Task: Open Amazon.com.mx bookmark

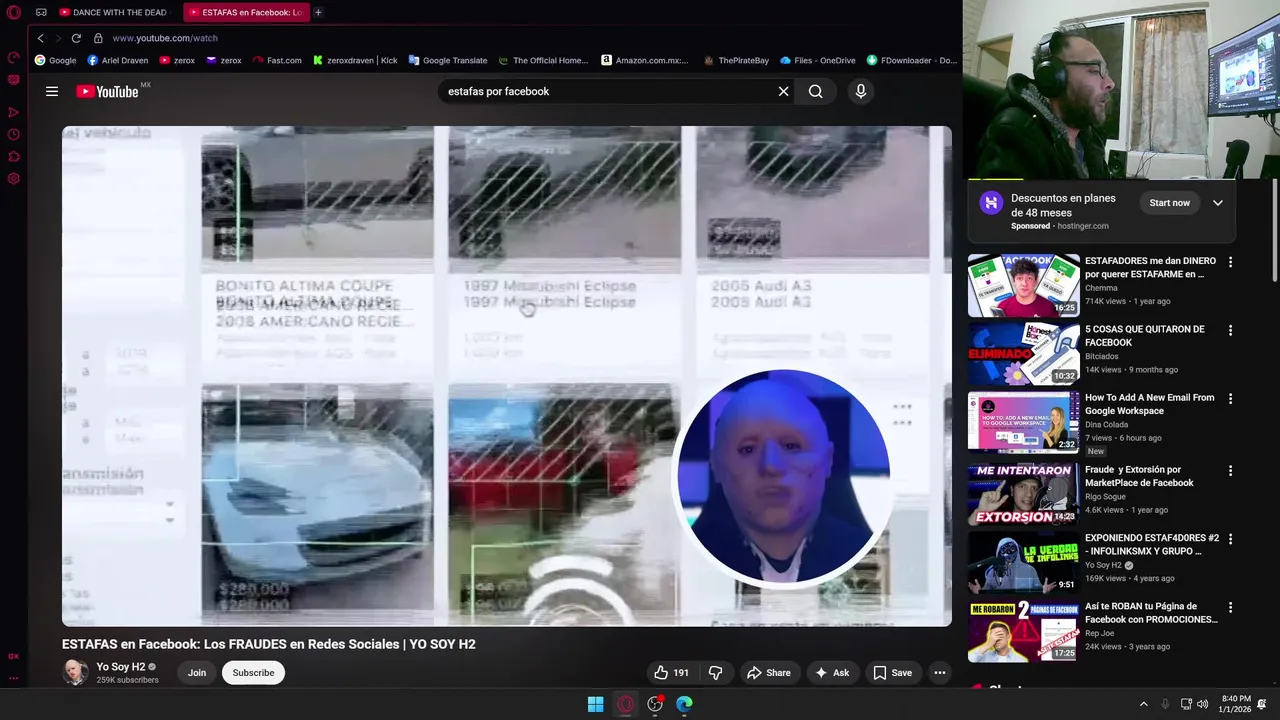Action: [x=645, y=60]
